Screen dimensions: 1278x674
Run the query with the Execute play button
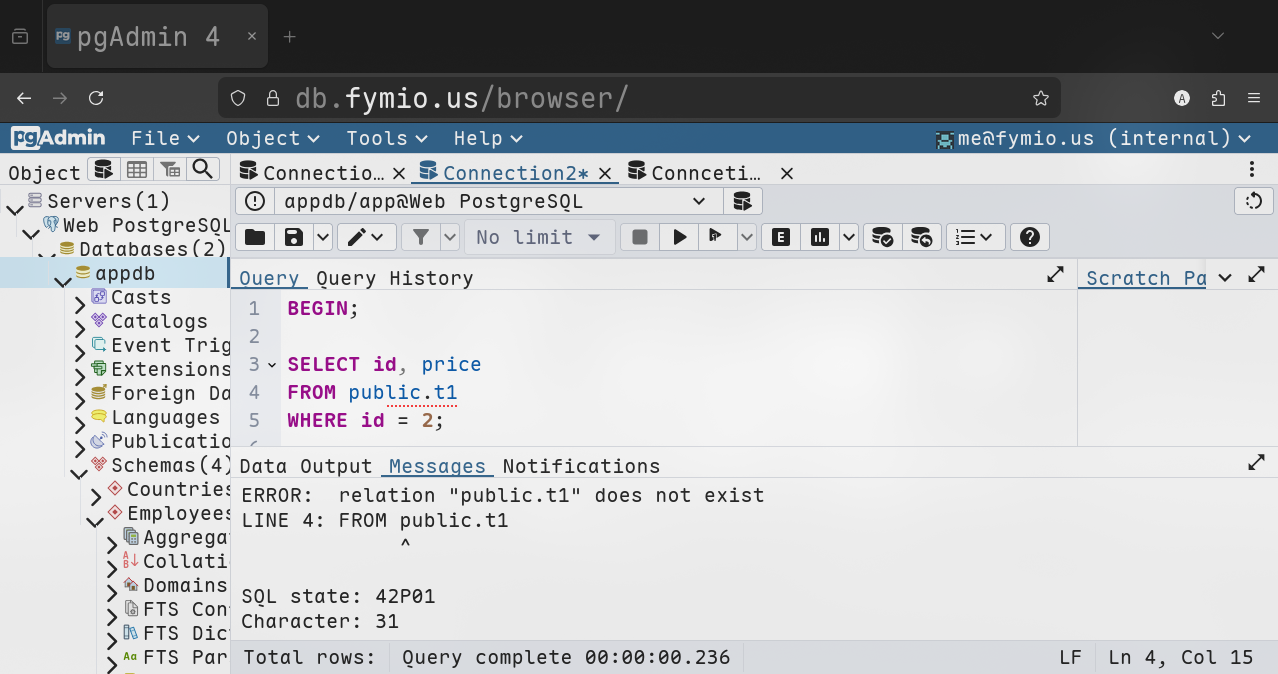pos(680,237)
